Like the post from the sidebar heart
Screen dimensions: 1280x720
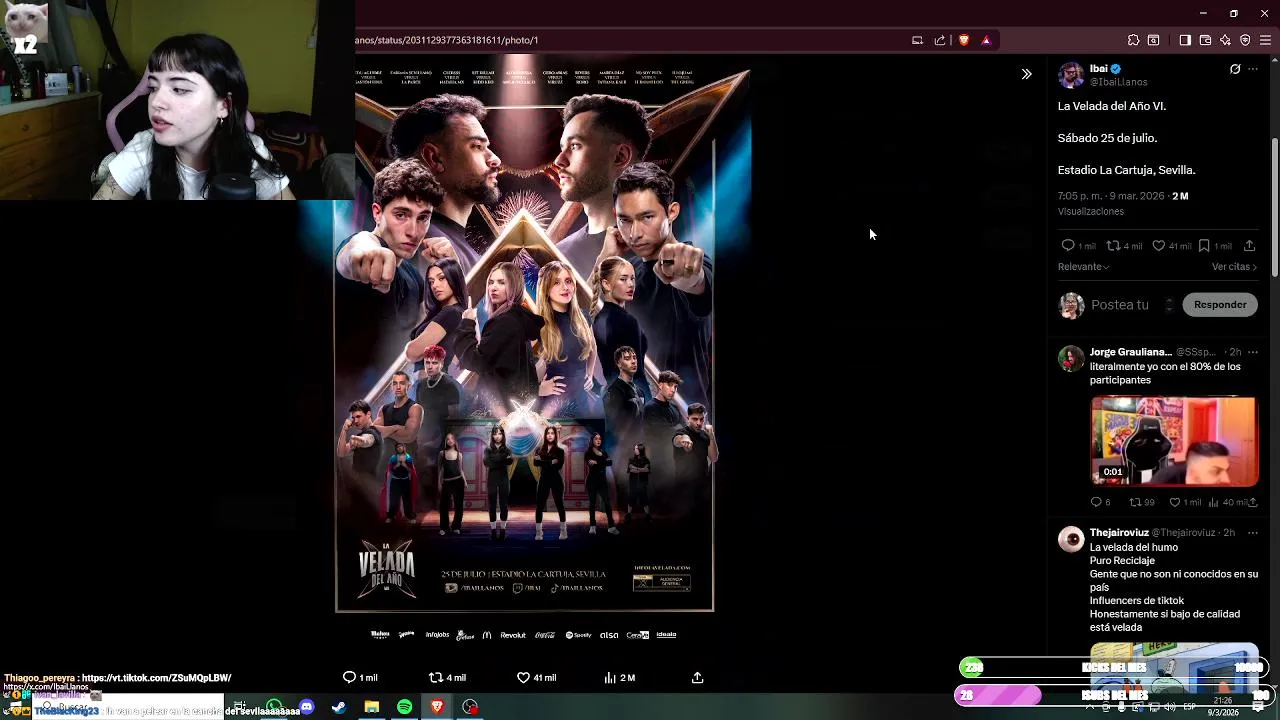[x=1158, y=245]
